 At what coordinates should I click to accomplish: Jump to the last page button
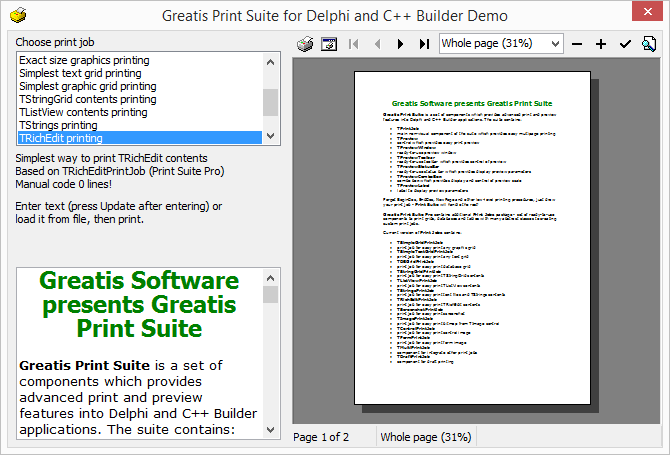(424, 44)
